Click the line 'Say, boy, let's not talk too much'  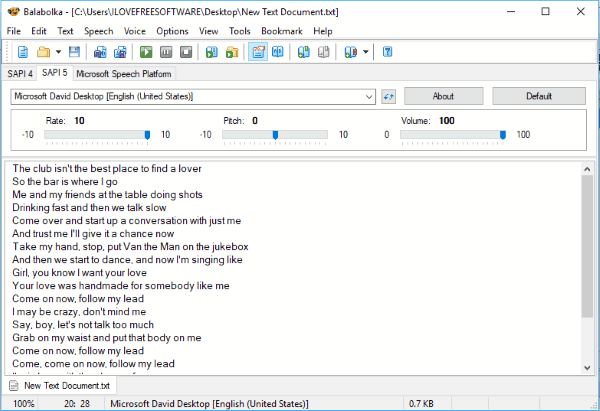click(83, 325)
